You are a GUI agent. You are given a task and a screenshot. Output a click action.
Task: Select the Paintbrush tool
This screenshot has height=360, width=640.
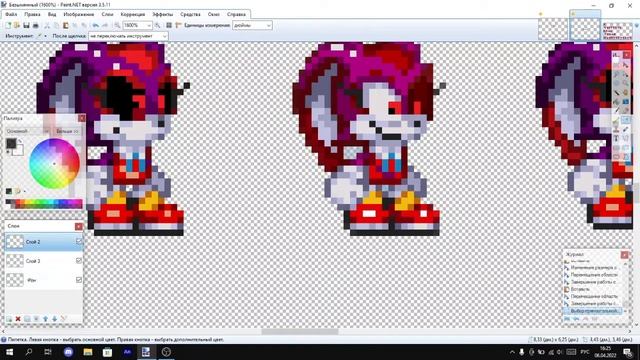coord(616,110)
